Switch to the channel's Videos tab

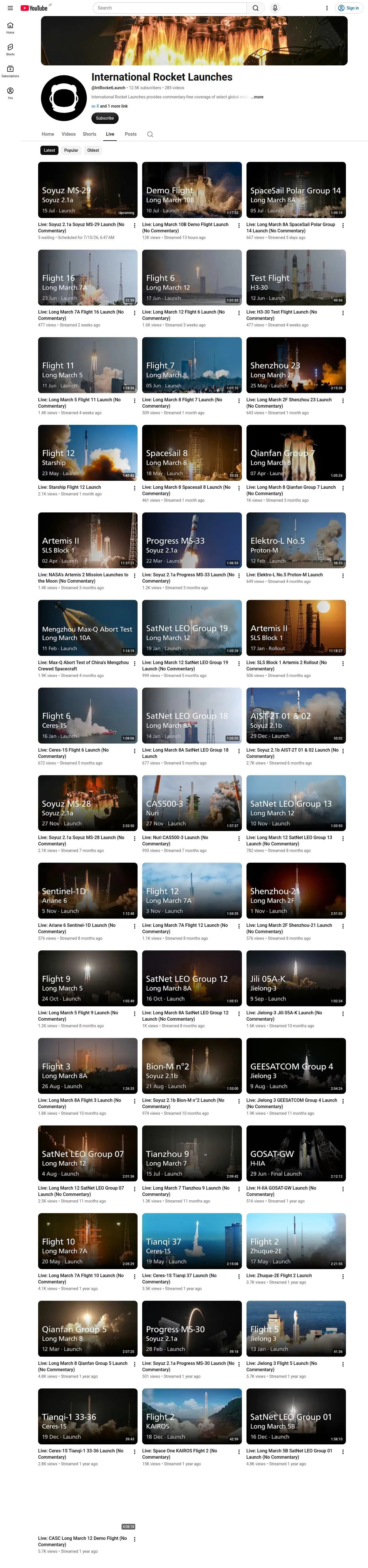tap(69, 134)
